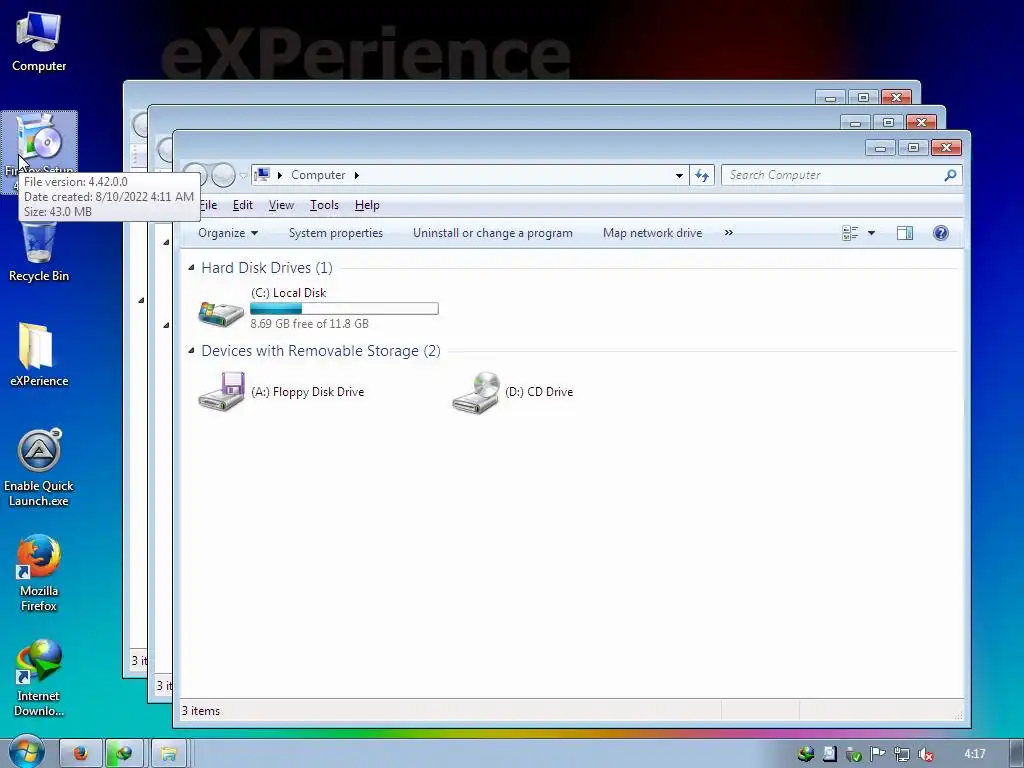Expand the arrow before Computer in breadcrumb
This screenshot has height=768, width=1024.
pos(280,175)
